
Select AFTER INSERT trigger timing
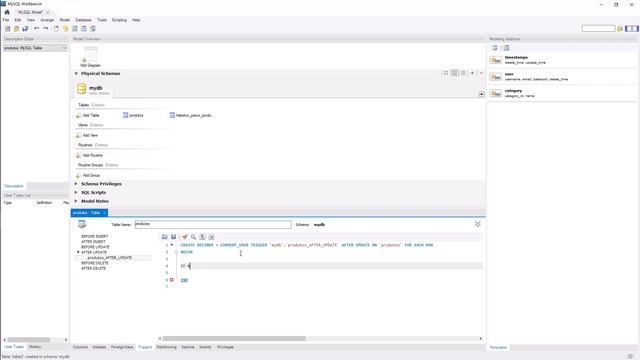click(93, 242)
